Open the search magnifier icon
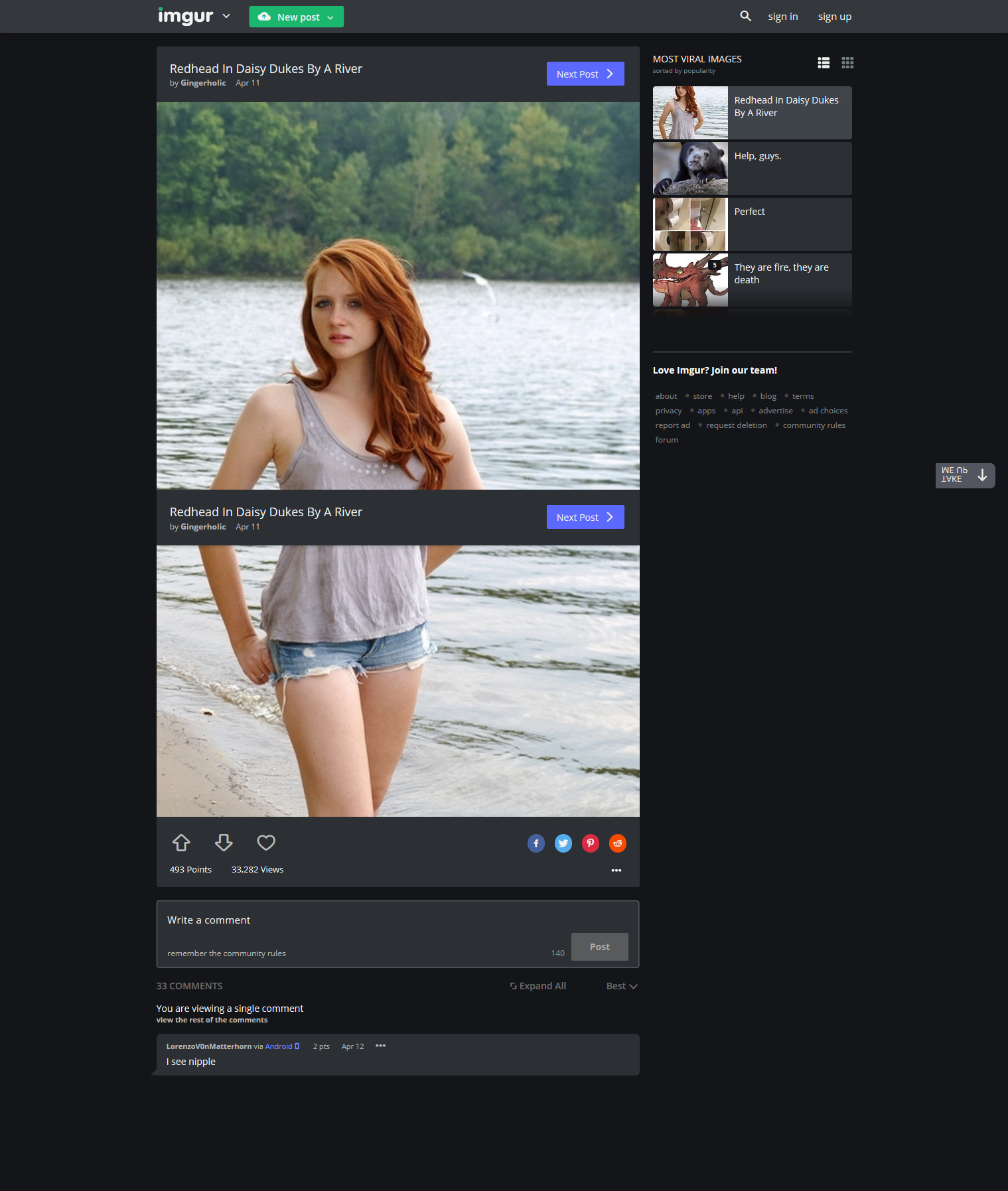This screenshot has width=1008, height=1191. click(x=745, y=16)
